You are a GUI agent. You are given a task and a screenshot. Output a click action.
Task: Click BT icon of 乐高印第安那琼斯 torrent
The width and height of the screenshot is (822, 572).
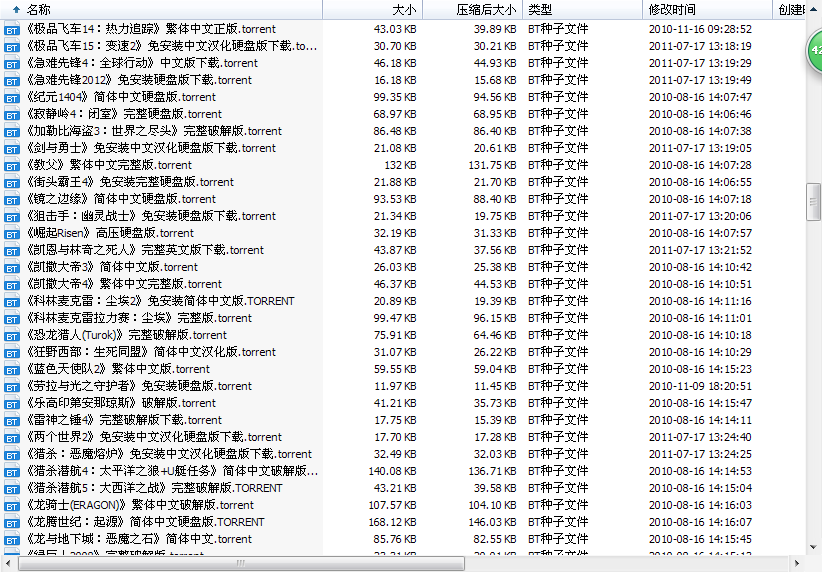point(12,403)
